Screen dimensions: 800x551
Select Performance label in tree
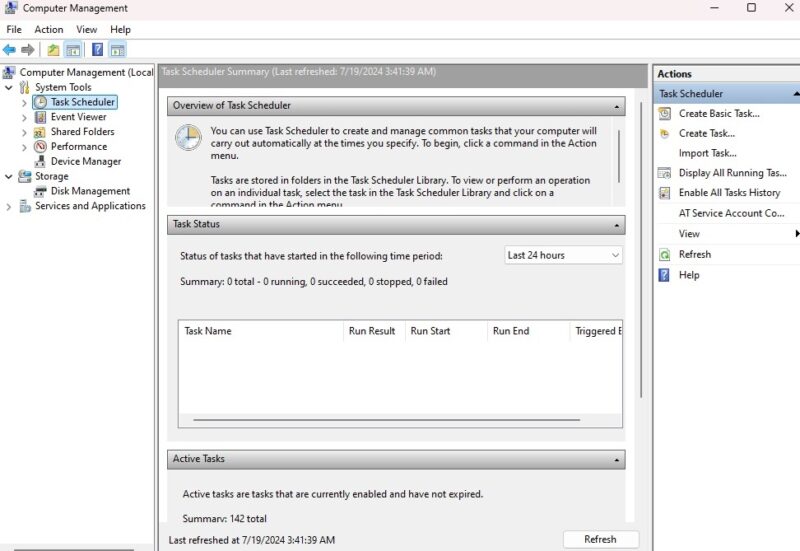(79, 146)
